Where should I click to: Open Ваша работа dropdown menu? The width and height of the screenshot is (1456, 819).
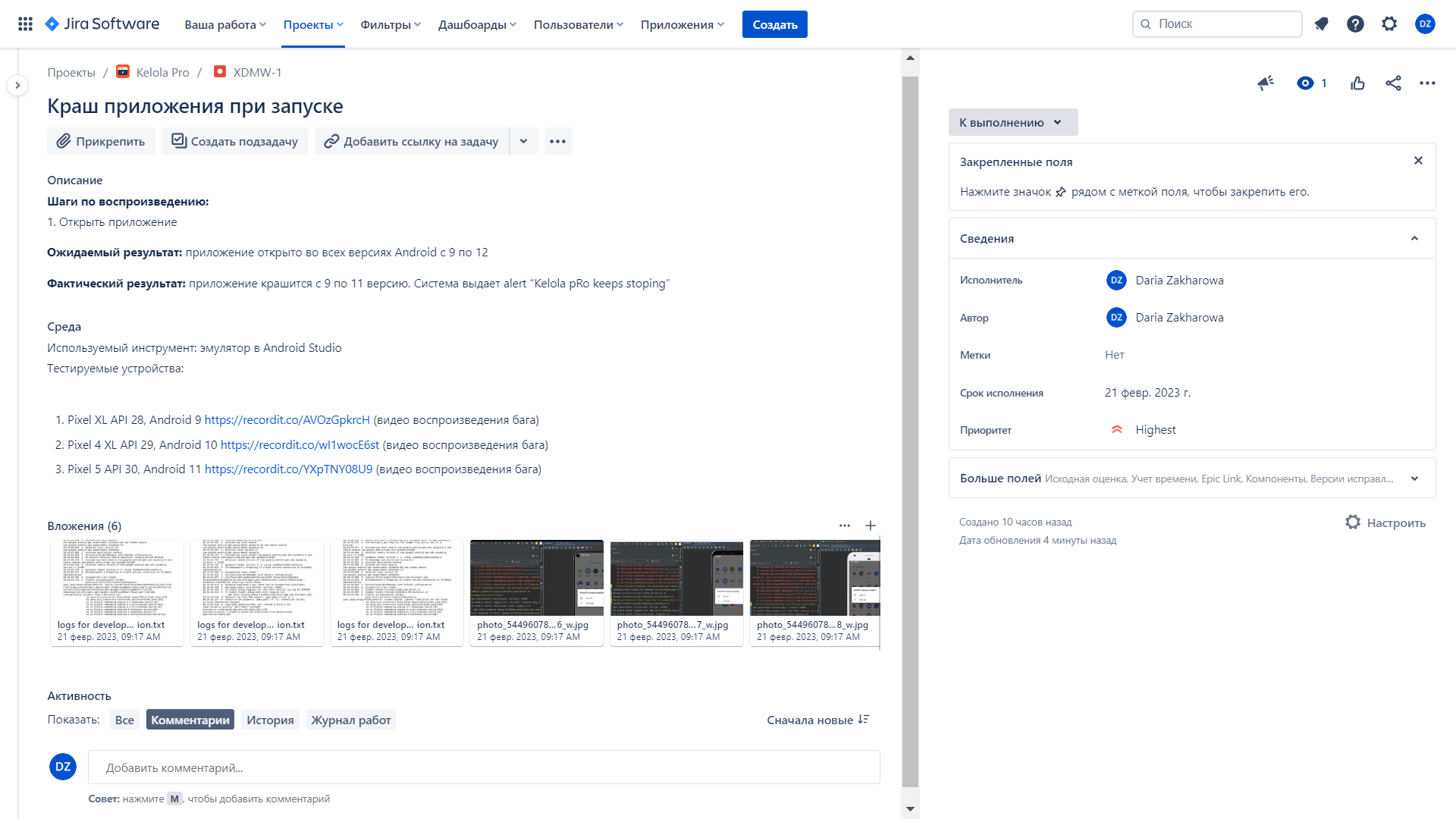[x=225, y=24]
